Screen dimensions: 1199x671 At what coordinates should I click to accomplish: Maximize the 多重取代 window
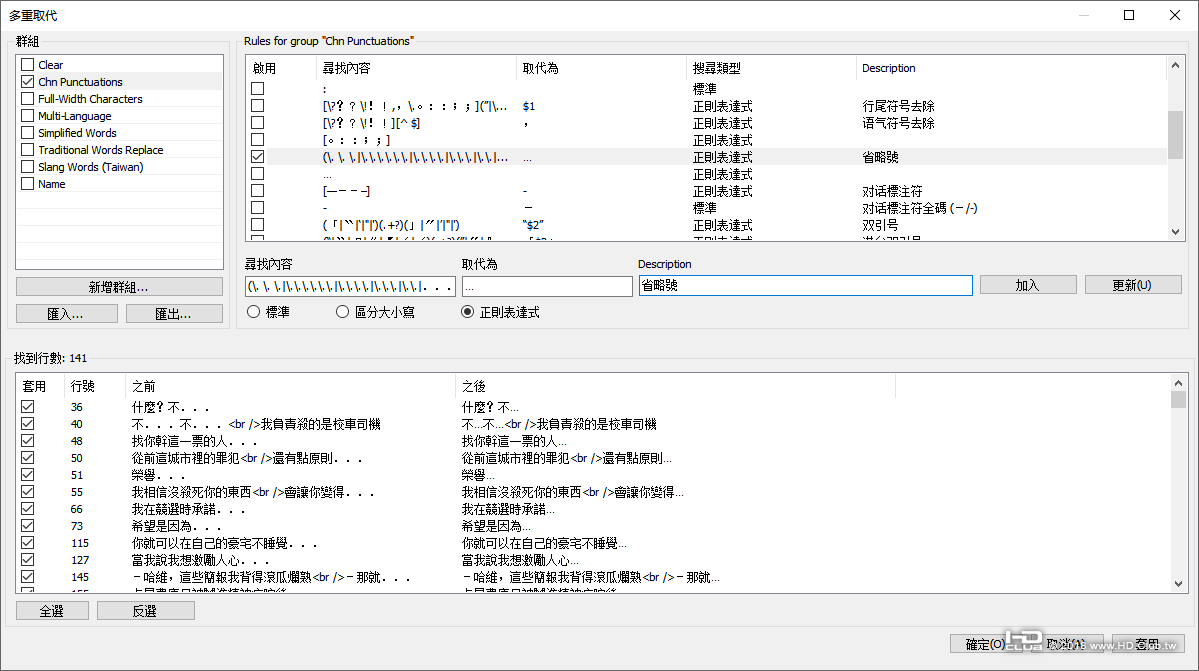coord(1129,15)
